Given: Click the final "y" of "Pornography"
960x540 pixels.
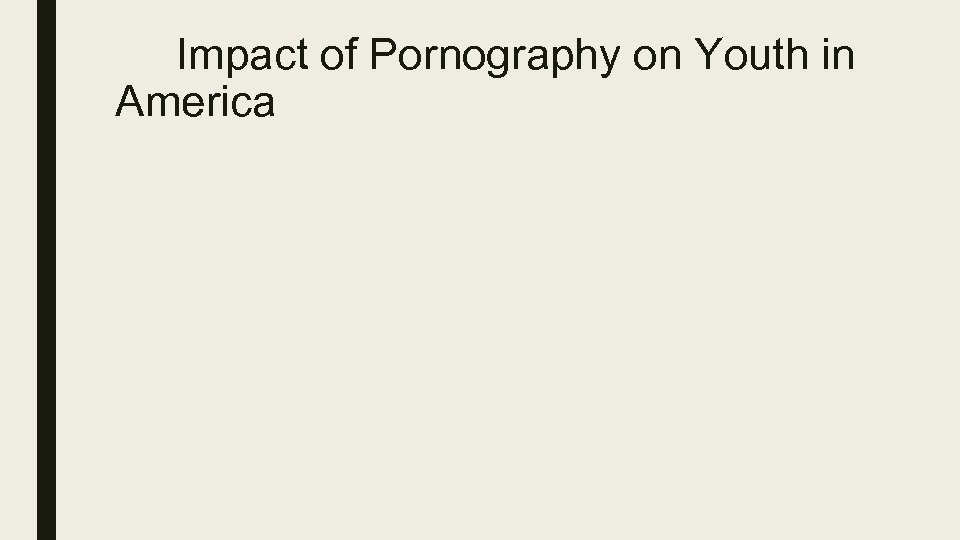Looking at the screenshot, I should (x=609, y=60).
